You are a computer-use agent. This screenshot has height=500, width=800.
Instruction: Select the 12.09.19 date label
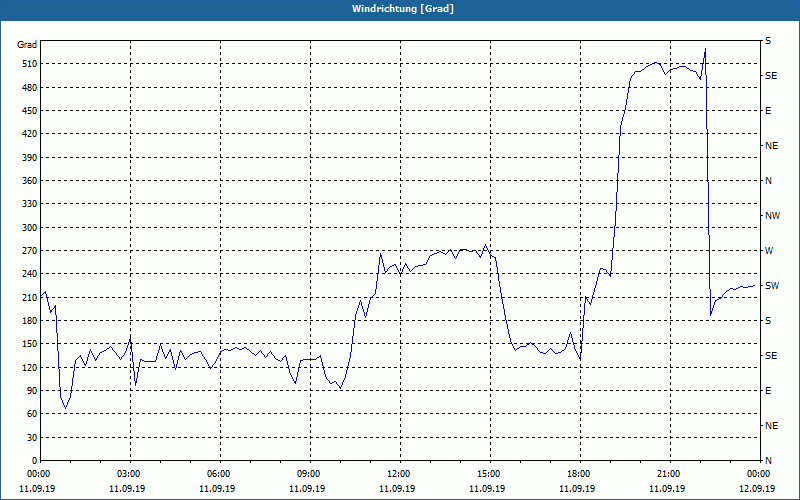coord(757,488)
